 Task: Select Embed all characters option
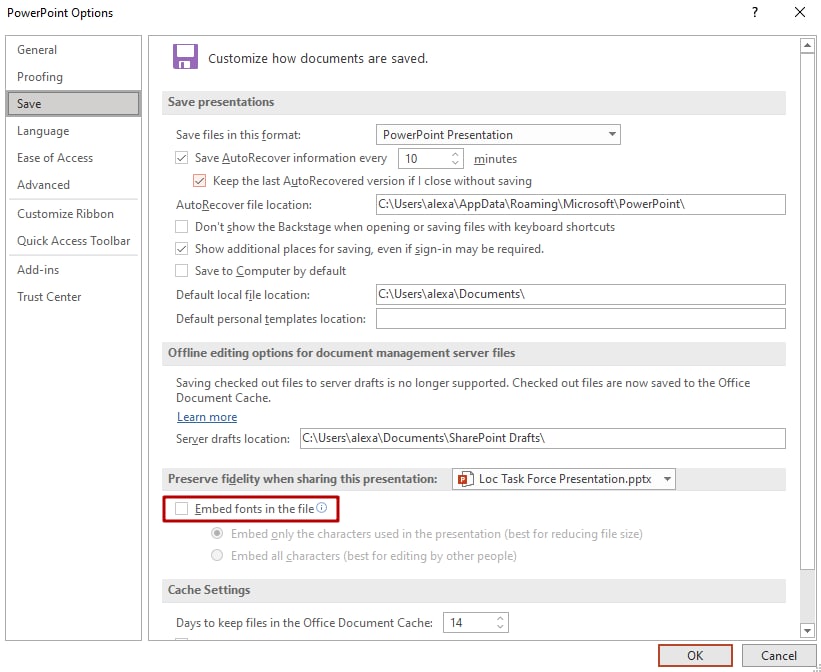[217, 555]
